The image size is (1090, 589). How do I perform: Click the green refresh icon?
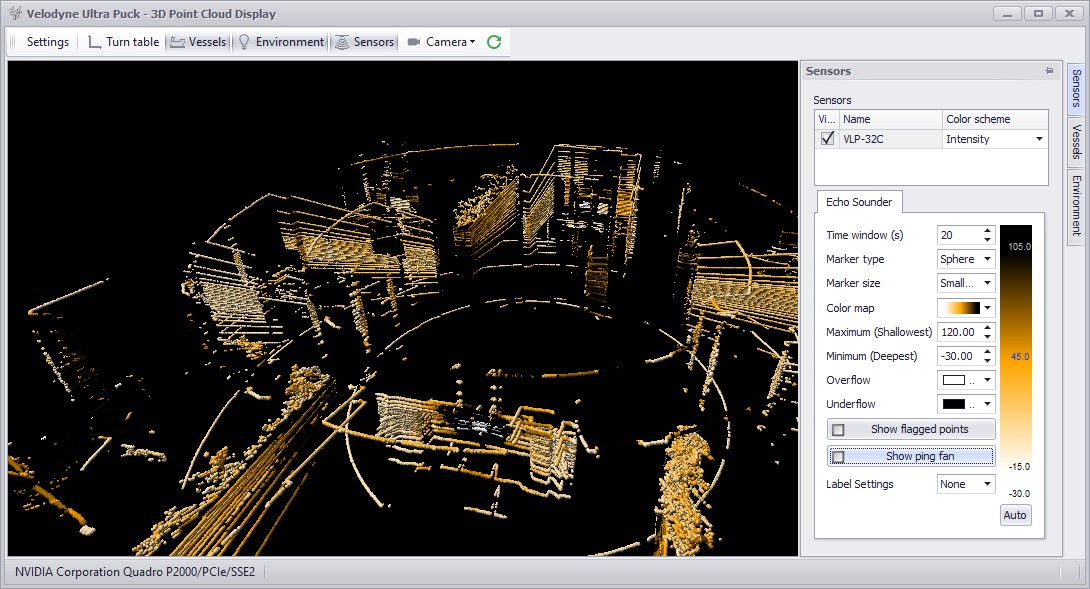point(494,42)
